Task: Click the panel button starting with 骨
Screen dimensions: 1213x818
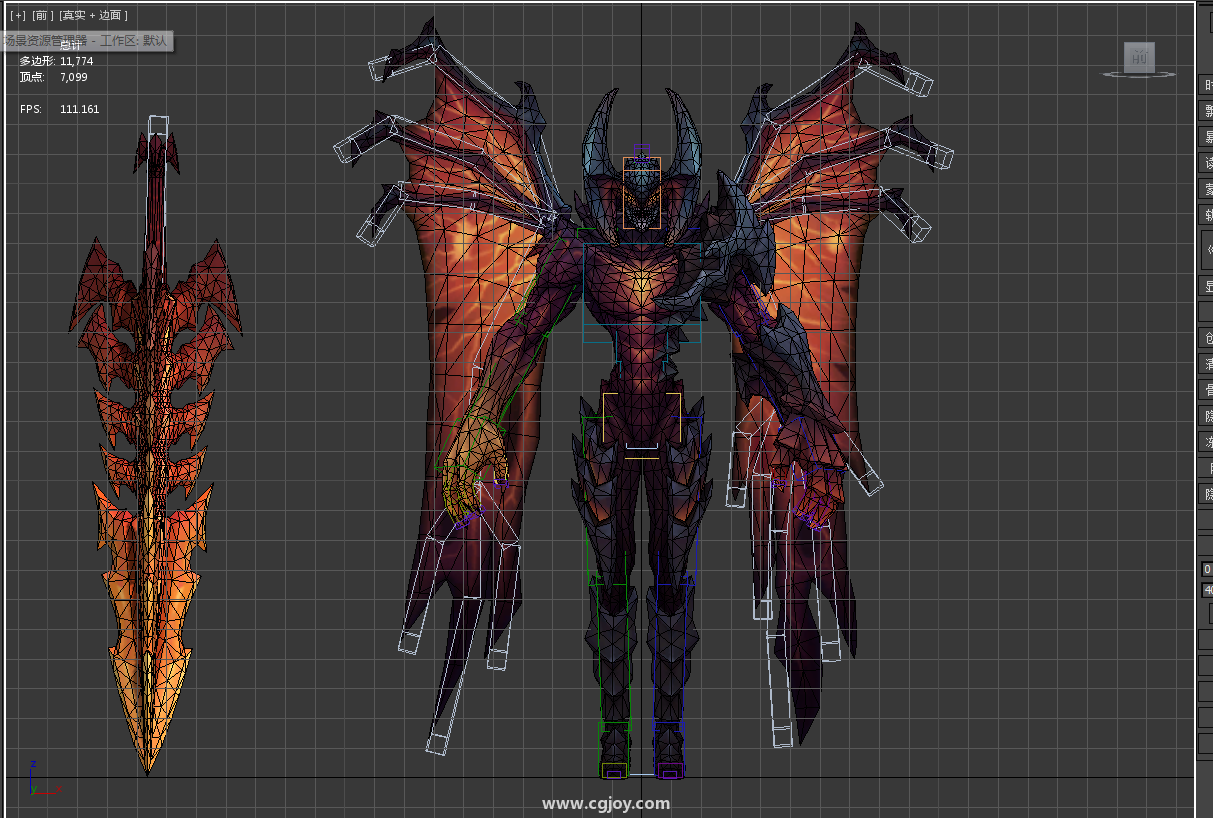Action: 1207,390
